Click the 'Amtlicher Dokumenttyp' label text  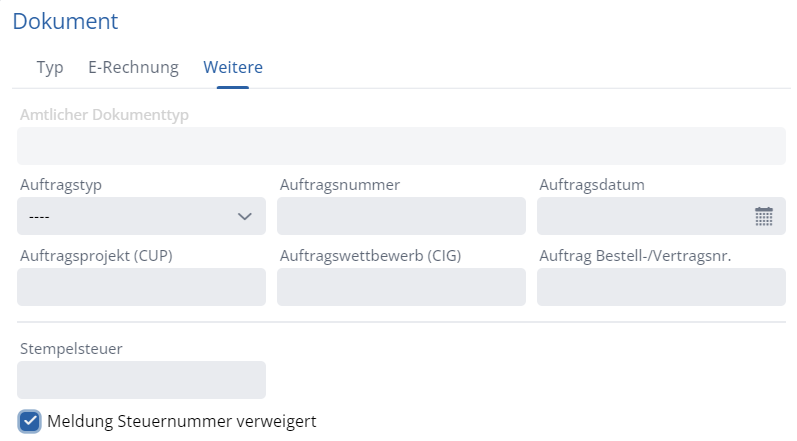coord(105,114)
